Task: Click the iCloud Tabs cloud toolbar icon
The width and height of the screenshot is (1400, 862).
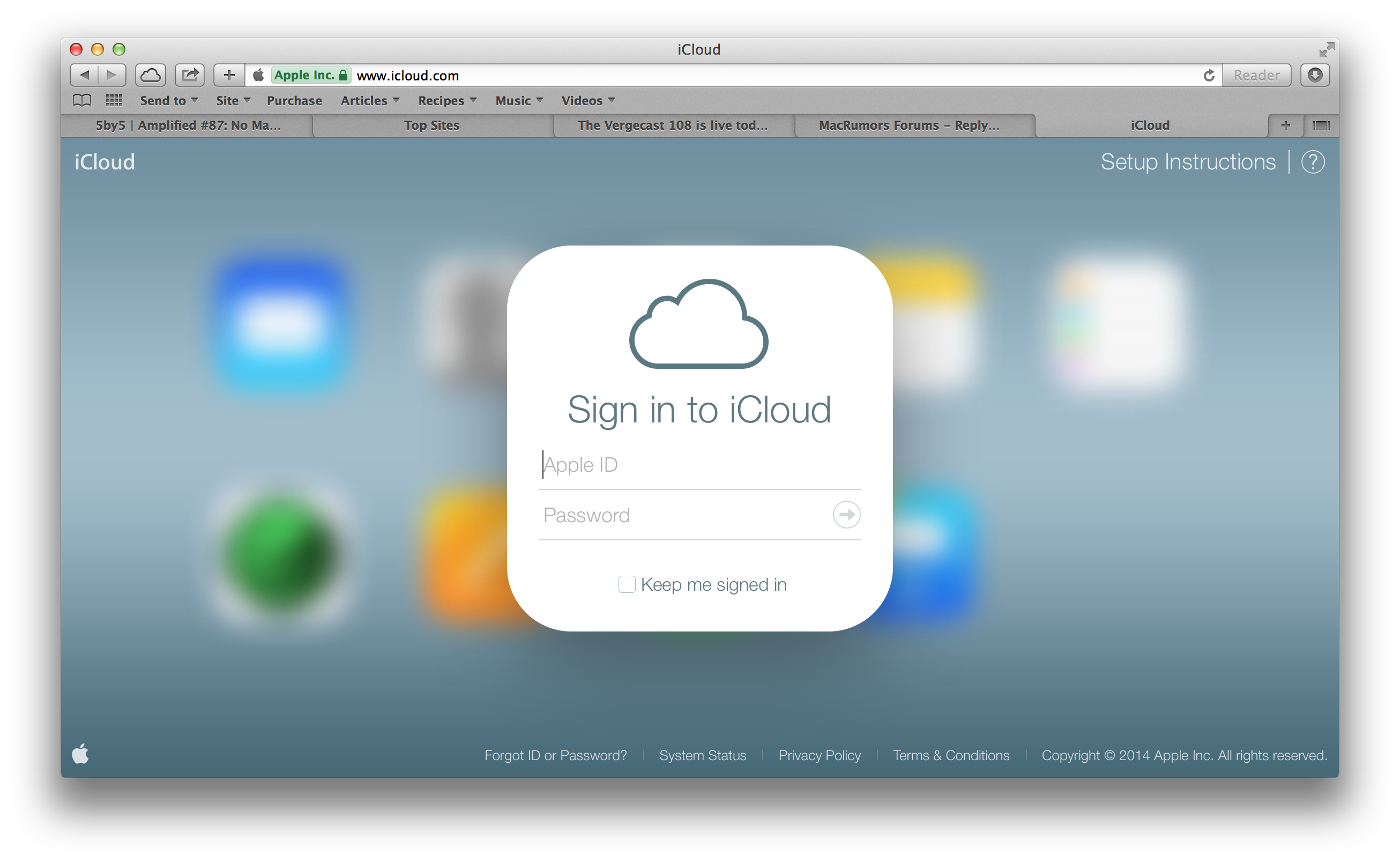Action: pos(151,75)
